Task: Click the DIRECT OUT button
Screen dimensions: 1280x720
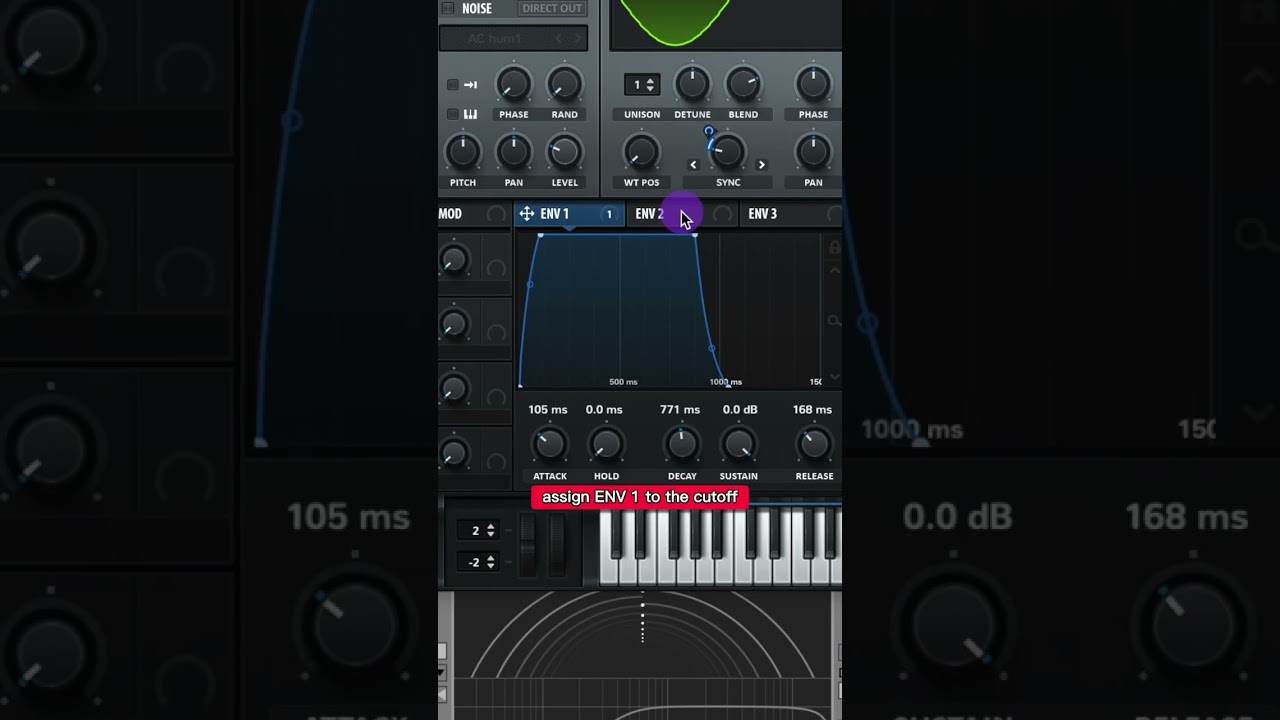Action: [x=552, y=9]
